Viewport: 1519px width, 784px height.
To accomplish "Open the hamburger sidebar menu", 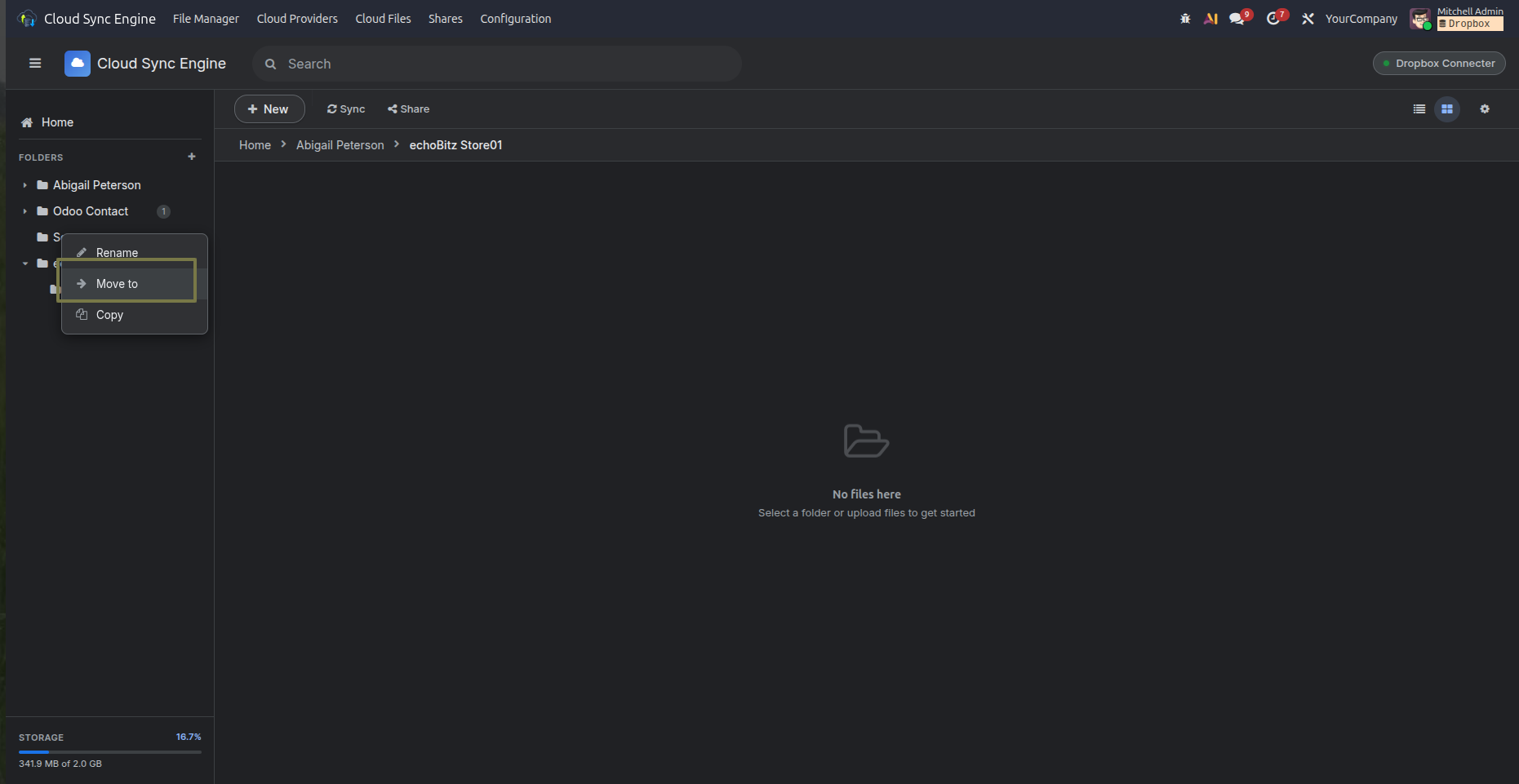I will [35, 64].
